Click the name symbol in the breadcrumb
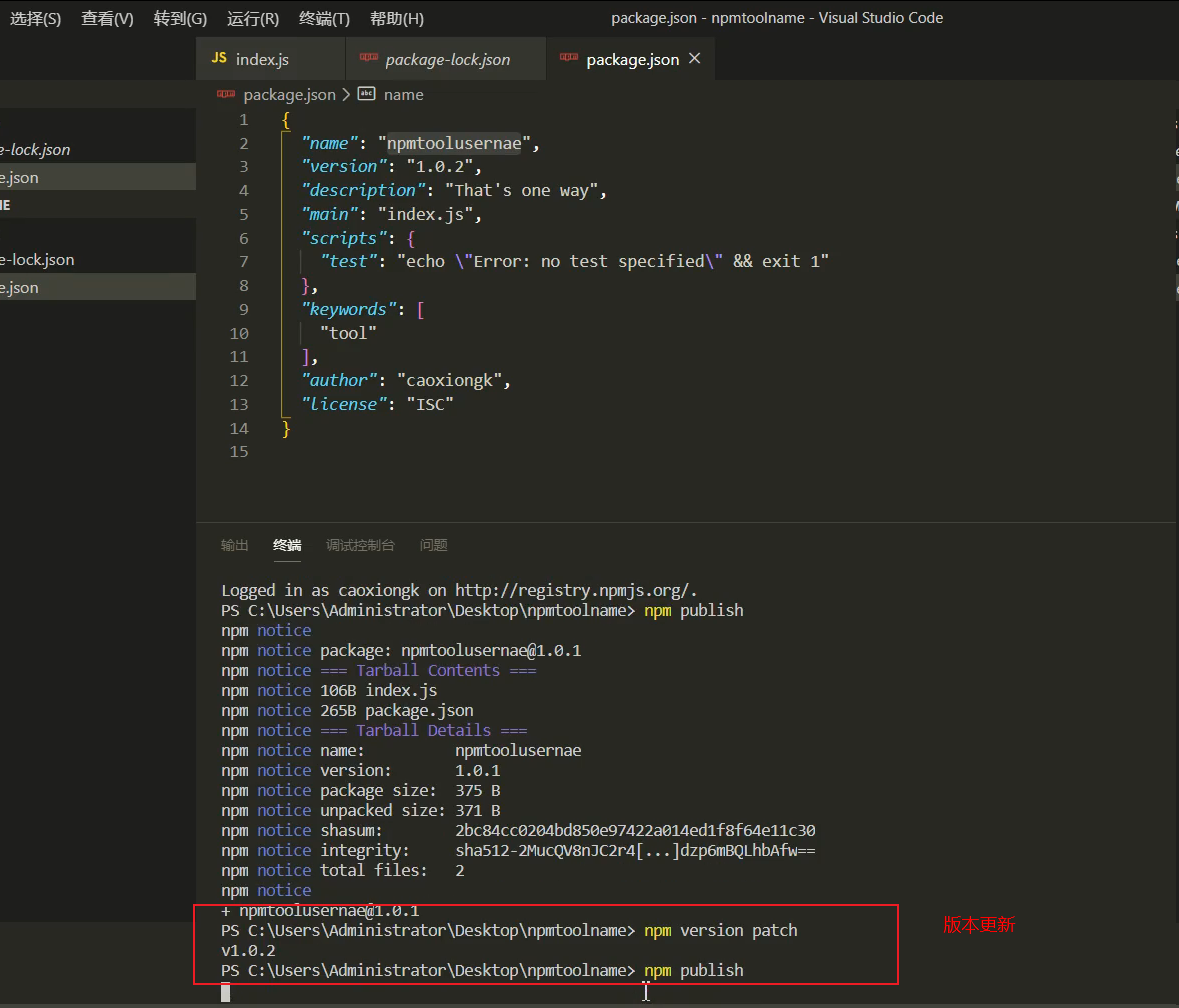 pos(404,95)
